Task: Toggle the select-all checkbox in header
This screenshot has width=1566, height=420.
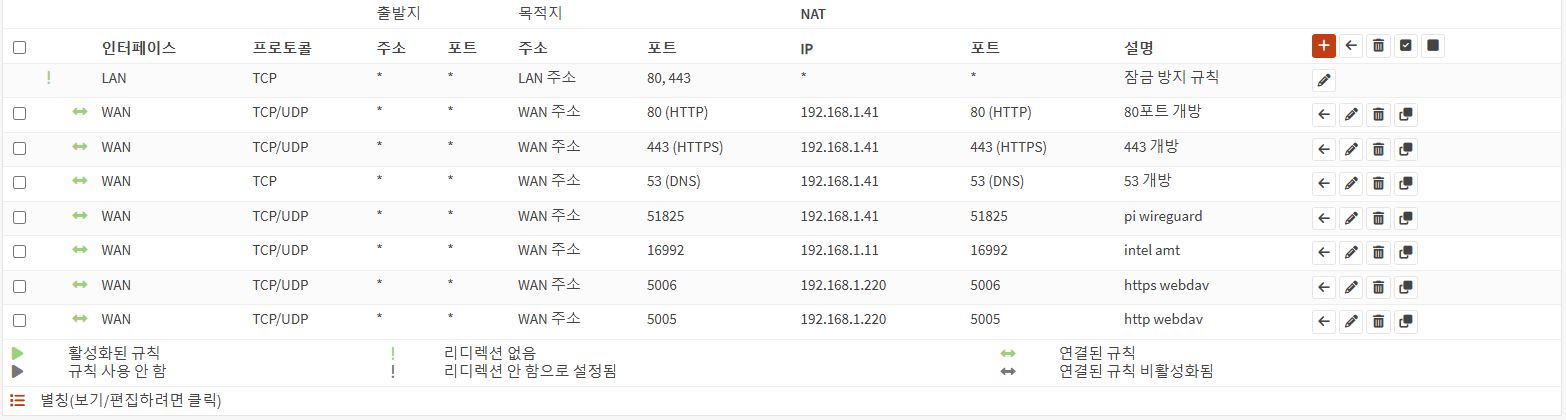Action: pyautogui.click(x=19, y=47)
